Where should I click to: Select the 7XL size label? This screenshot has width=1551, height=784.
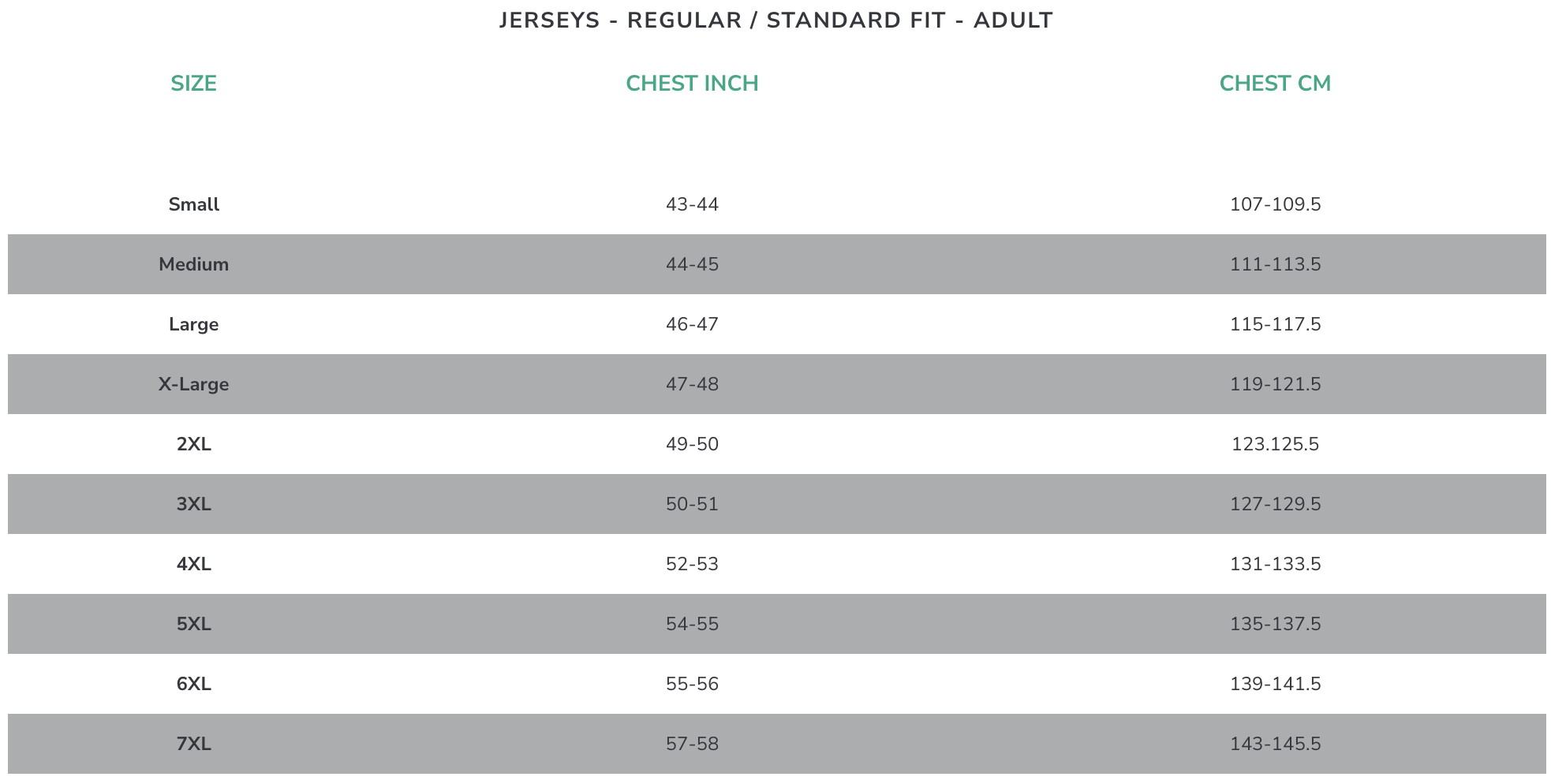tap(194, 744)
